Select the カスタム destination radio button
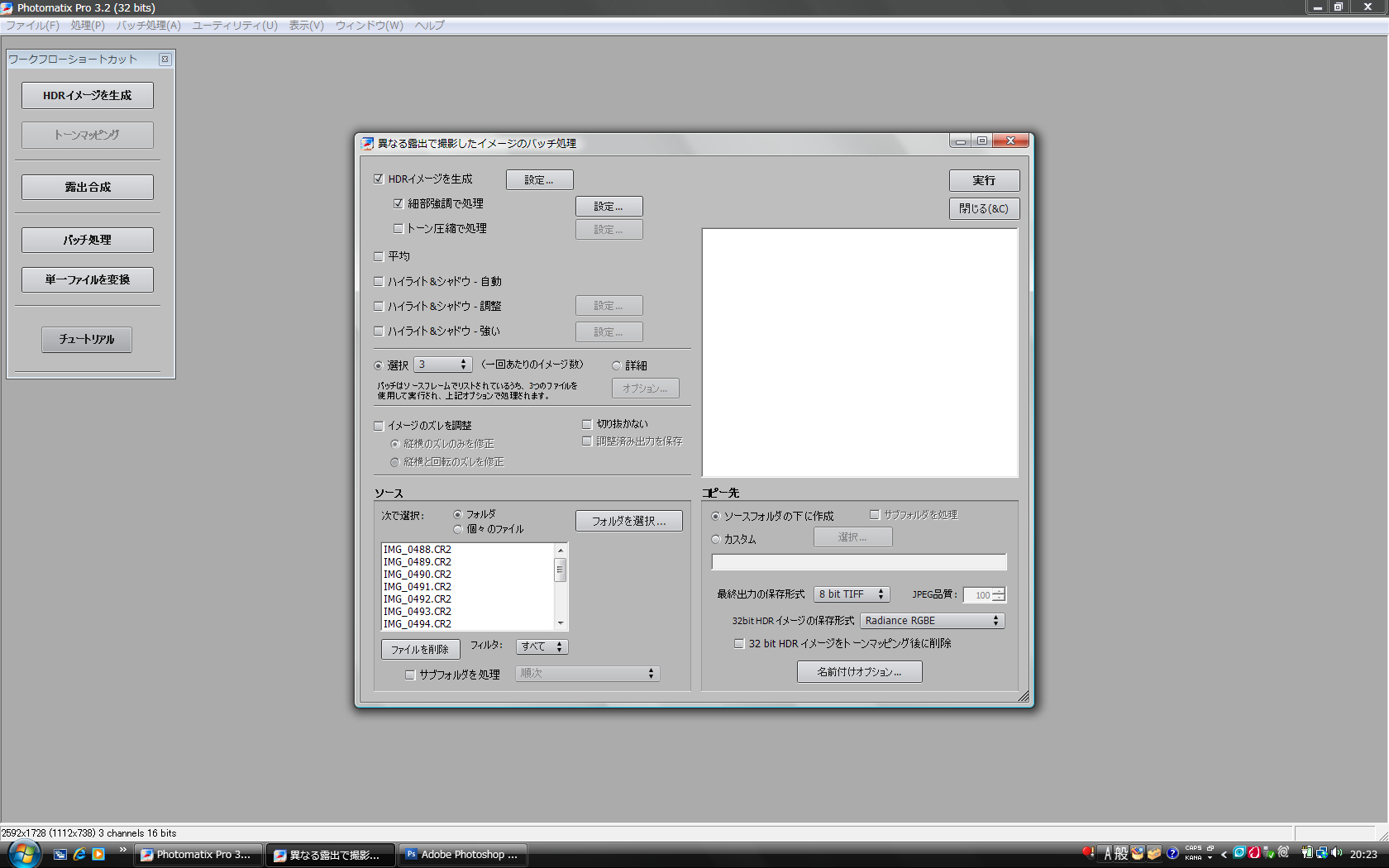Viewport: 1389px width, 868px height. [x=716, y=539]
